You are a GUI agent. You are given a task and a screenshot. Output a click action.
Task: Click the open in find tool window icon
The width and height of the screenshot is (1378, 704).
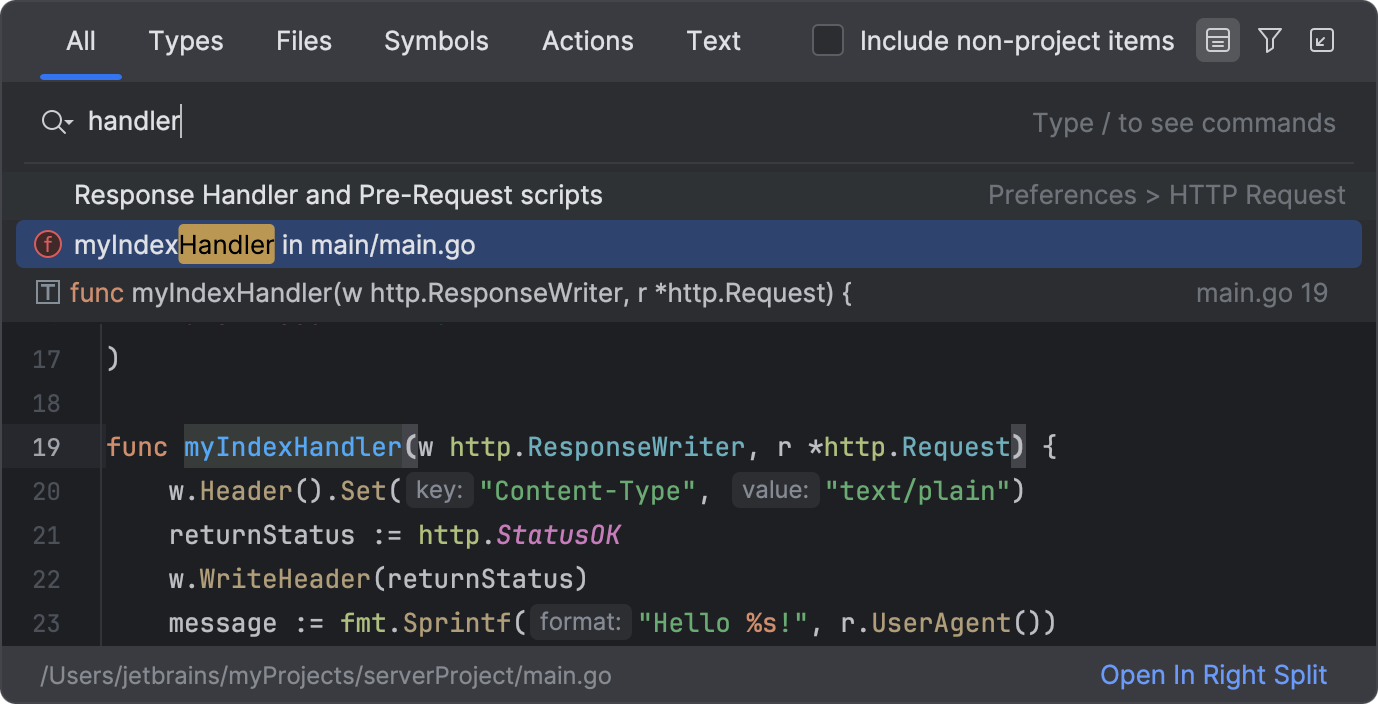(1322, 41)
